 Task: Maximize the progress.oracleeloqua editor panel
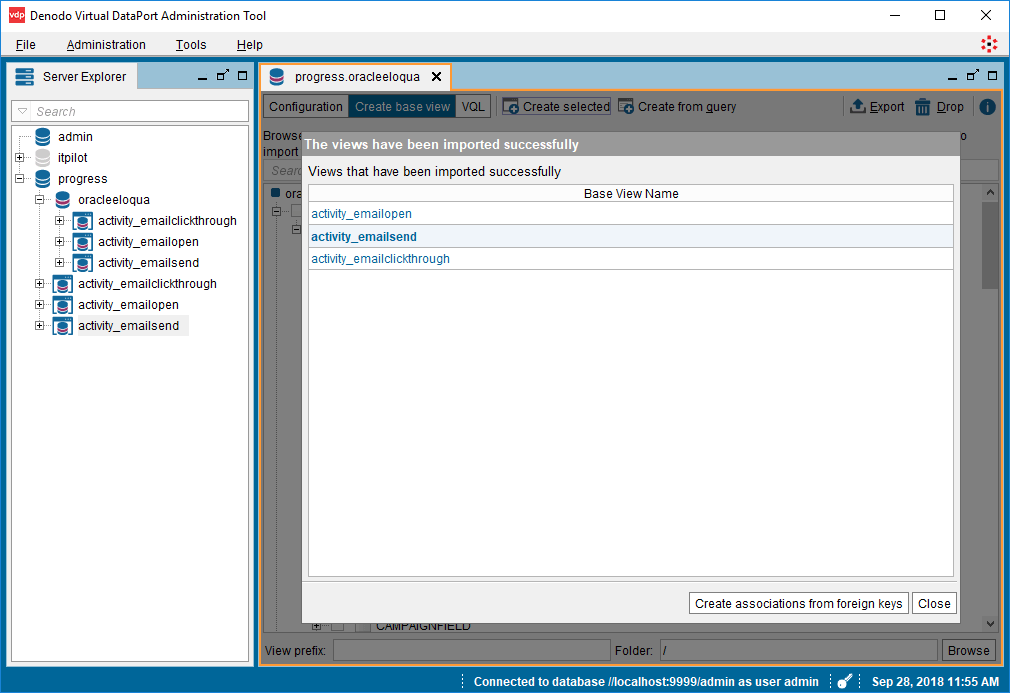tap(993, 75)
